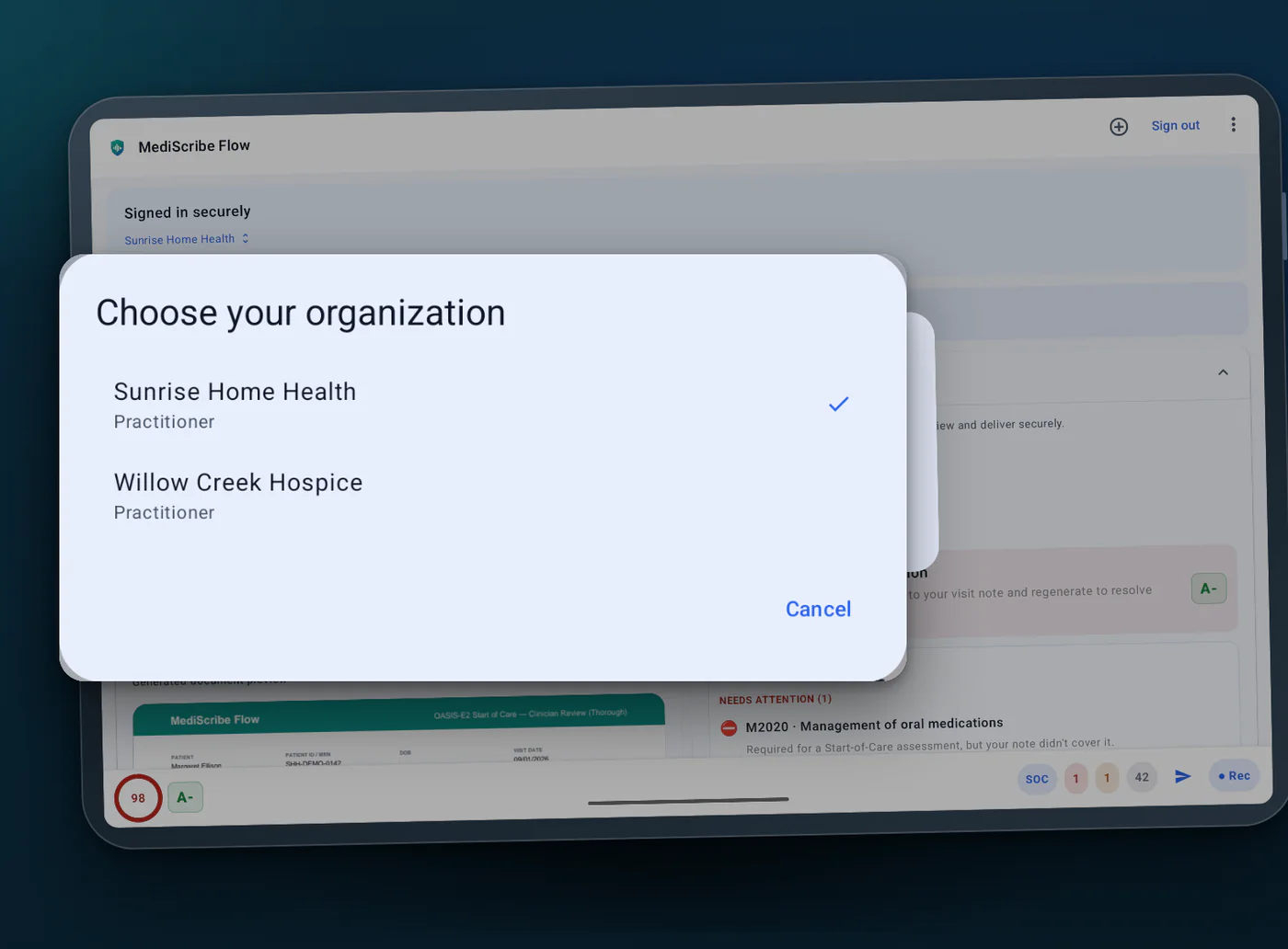Click the generated document preview thumbnail
Screen dimensions: 1288x949
[399, 732]
